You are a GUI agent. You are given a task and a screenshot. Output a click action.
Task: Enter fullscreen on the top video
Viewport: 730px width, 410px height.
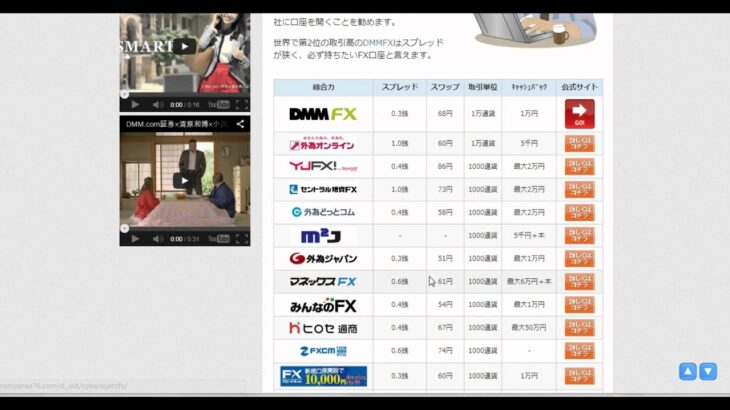click(241, 104)
